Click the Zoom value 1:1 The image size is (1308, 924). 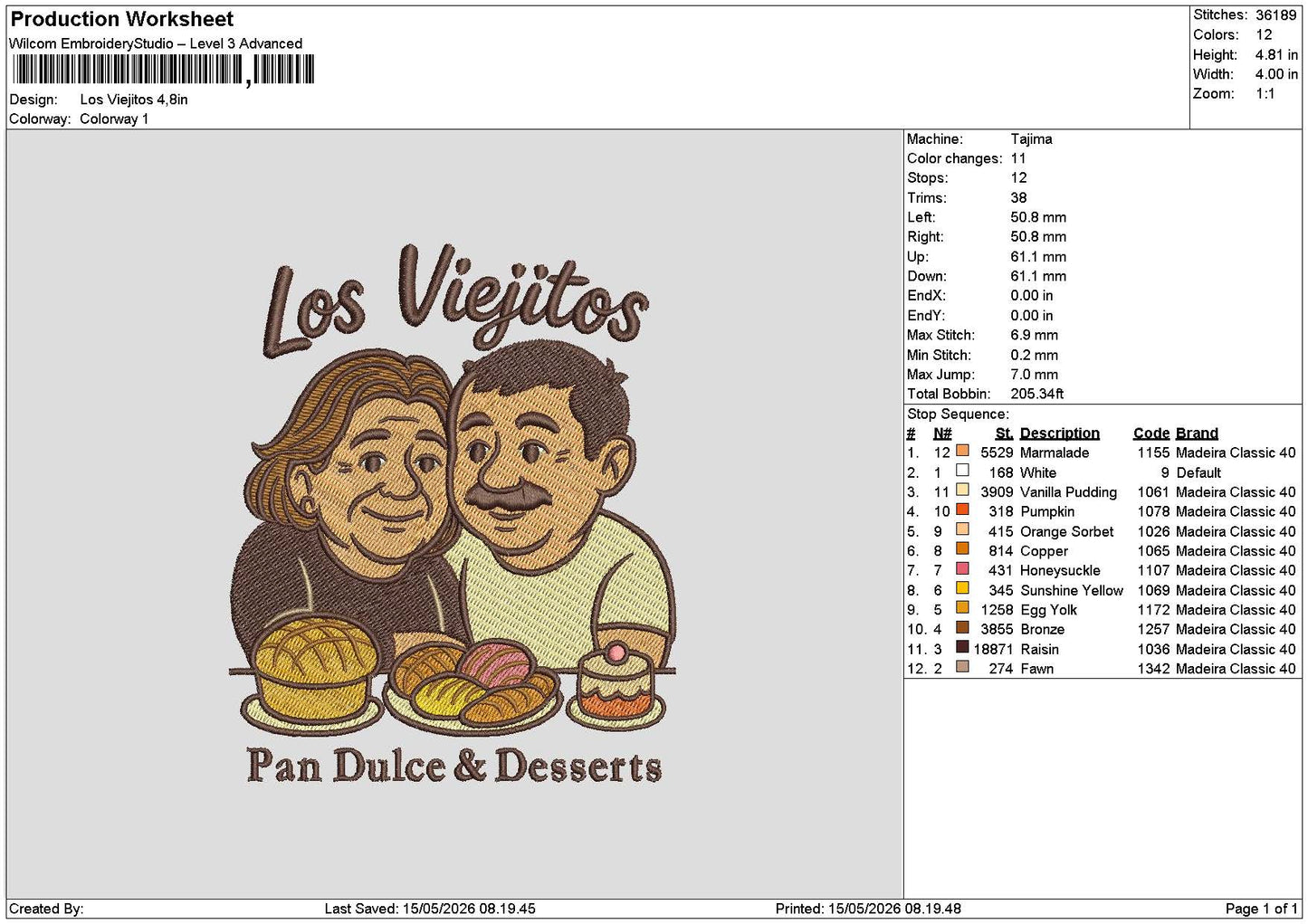[1265, 94]
